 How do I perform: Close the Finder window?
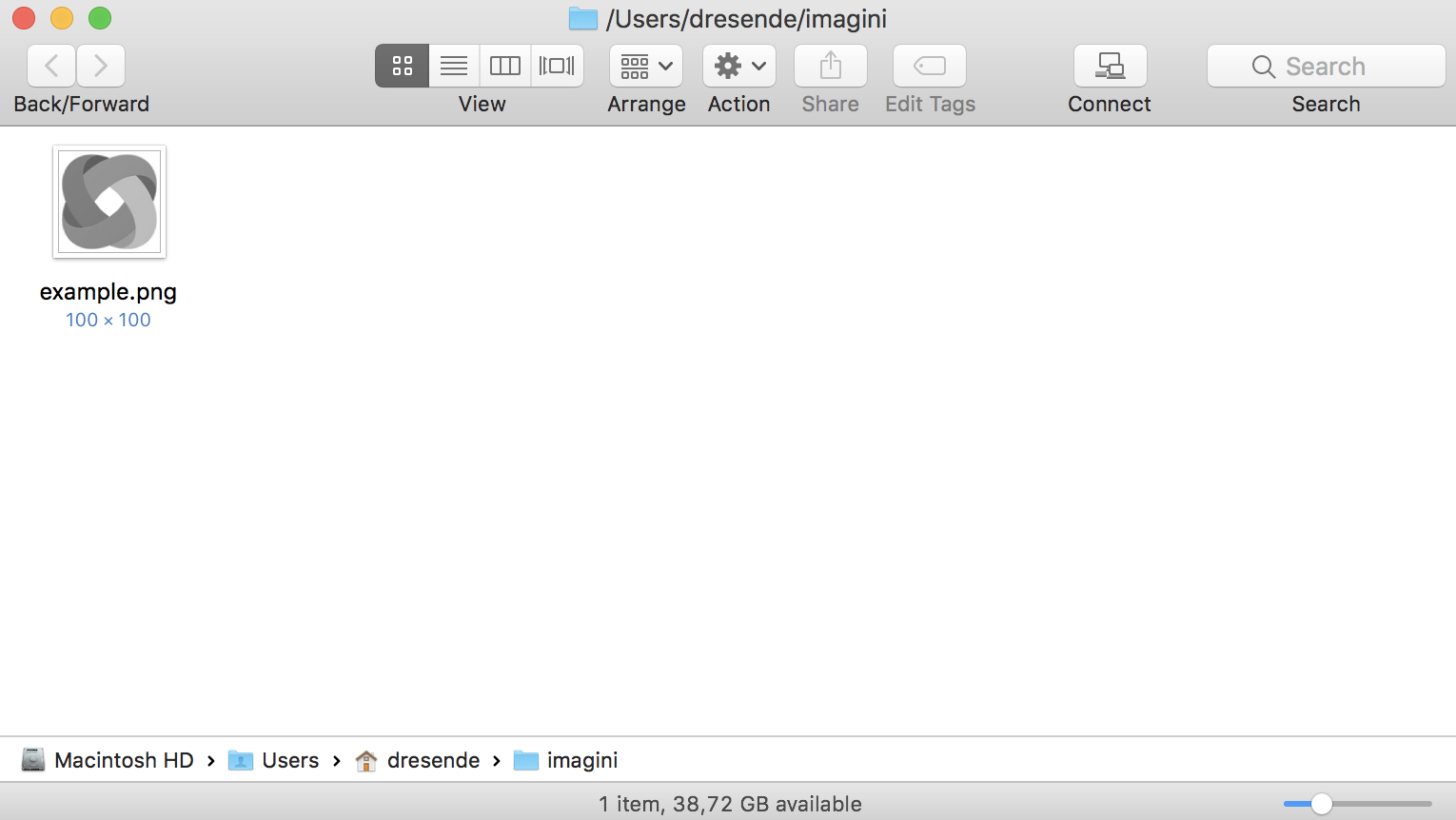24,18
